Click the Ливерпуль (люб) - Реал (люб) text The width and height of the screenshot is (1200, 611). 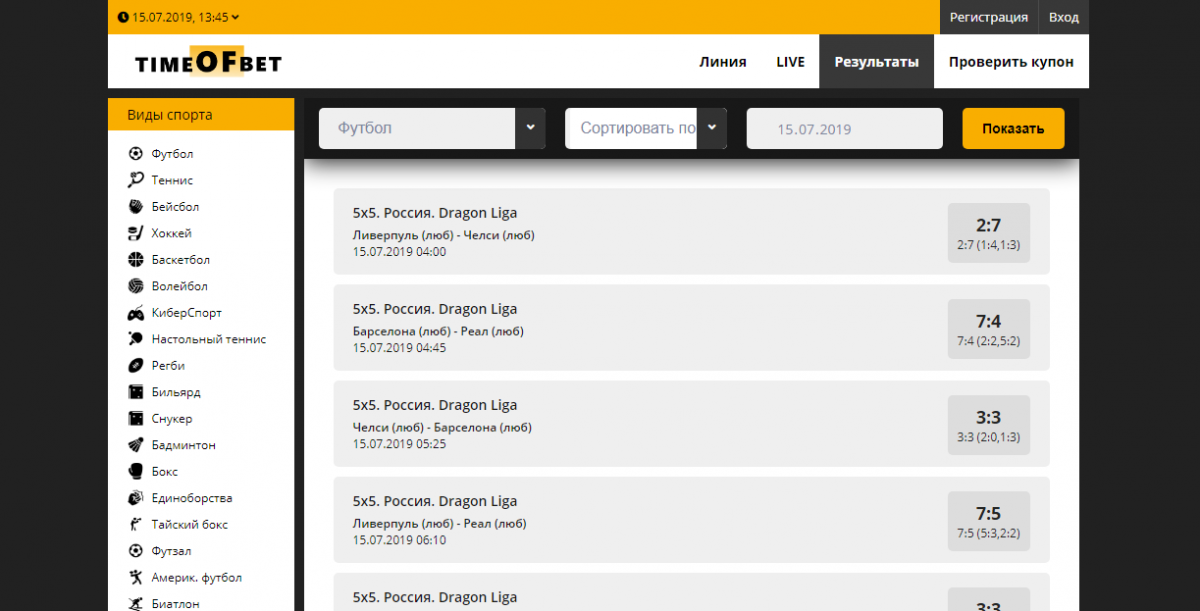[x=439, y=523]
